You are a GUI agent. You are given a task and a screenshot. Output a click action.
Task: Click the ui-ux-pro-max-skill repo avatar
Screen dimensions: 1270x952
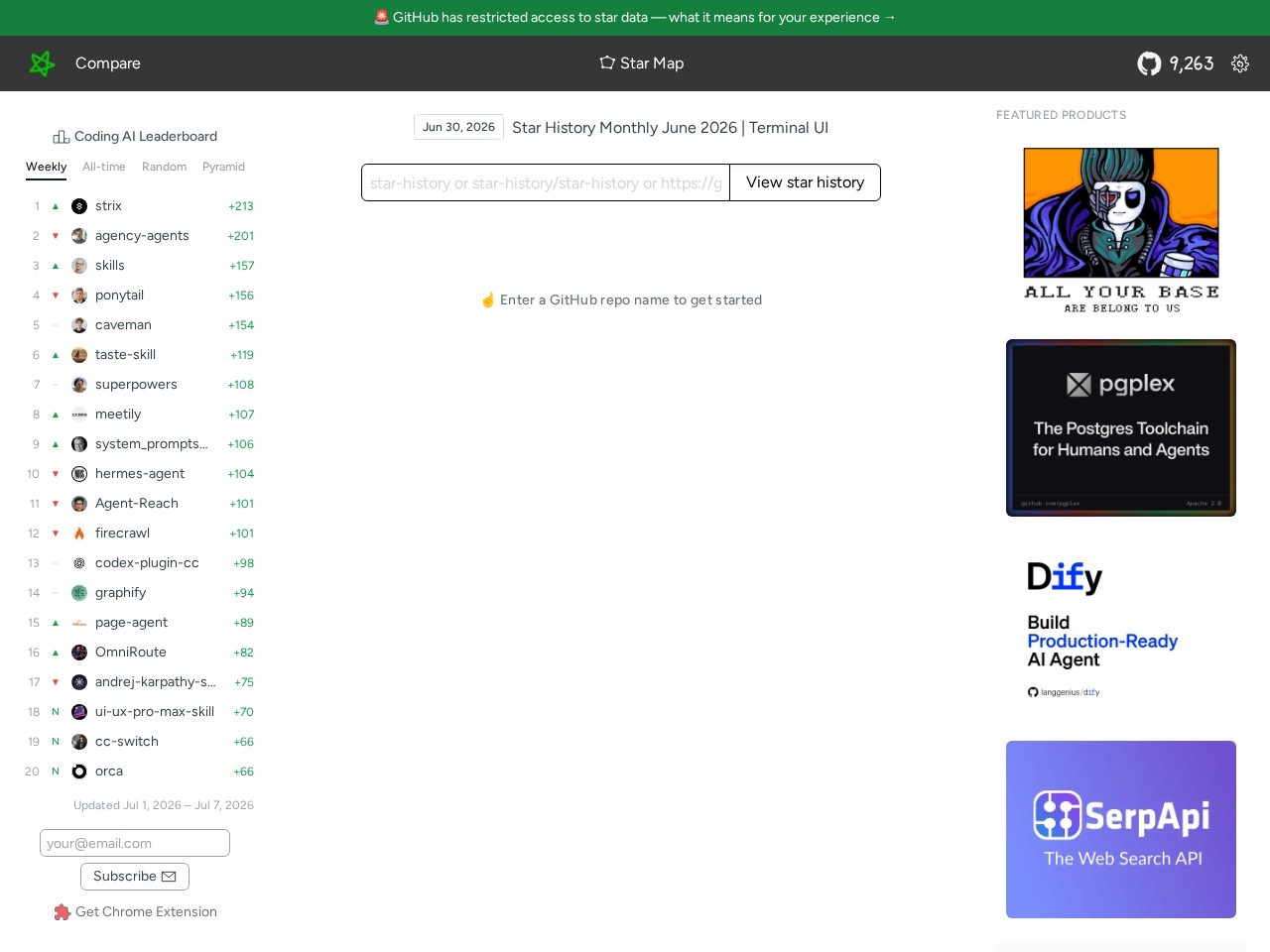pos(79,712)
